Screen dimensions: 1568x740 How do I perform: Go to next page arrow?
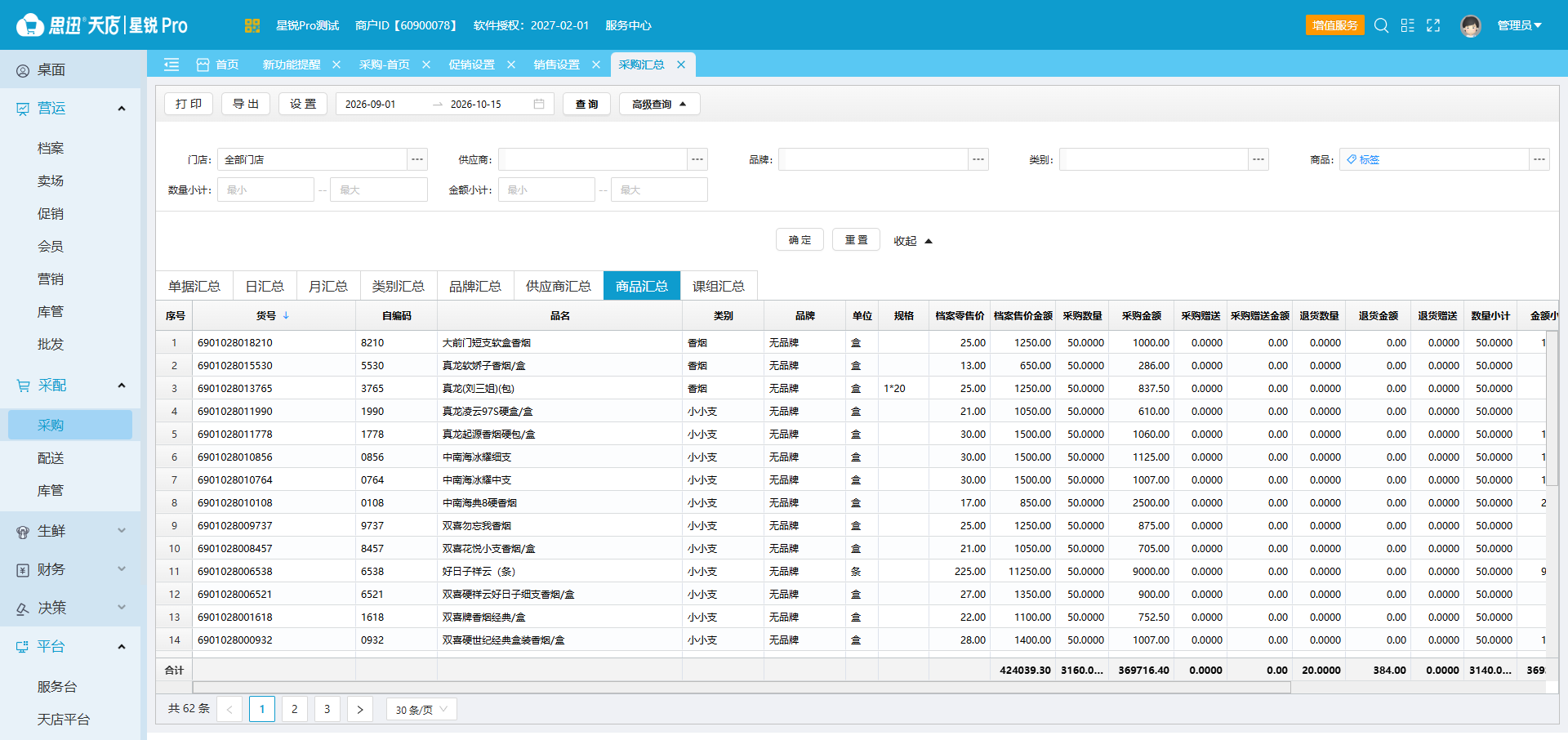360,709
